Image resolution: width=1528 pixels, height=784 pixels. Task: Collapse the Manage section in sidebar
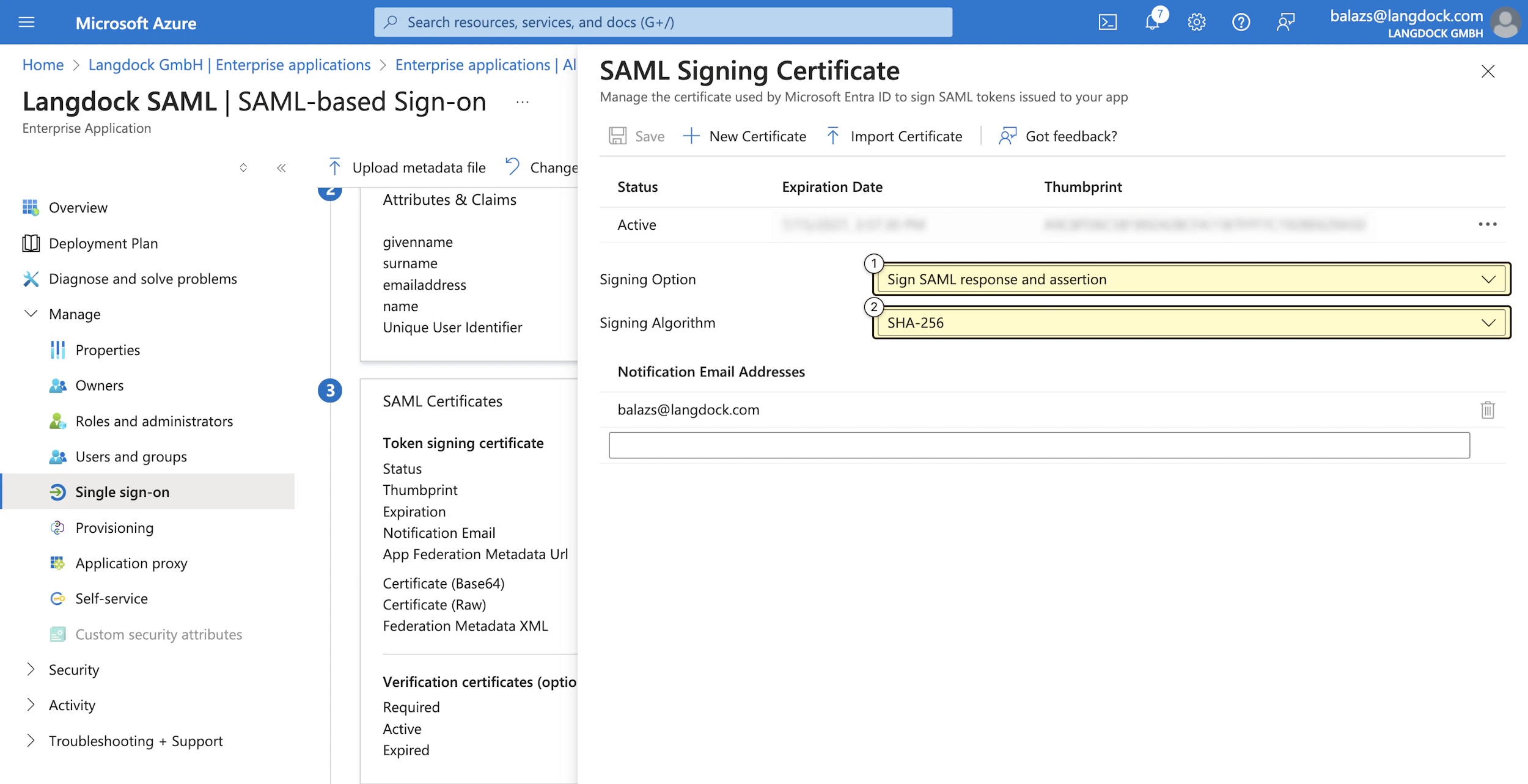pos(31,314)
